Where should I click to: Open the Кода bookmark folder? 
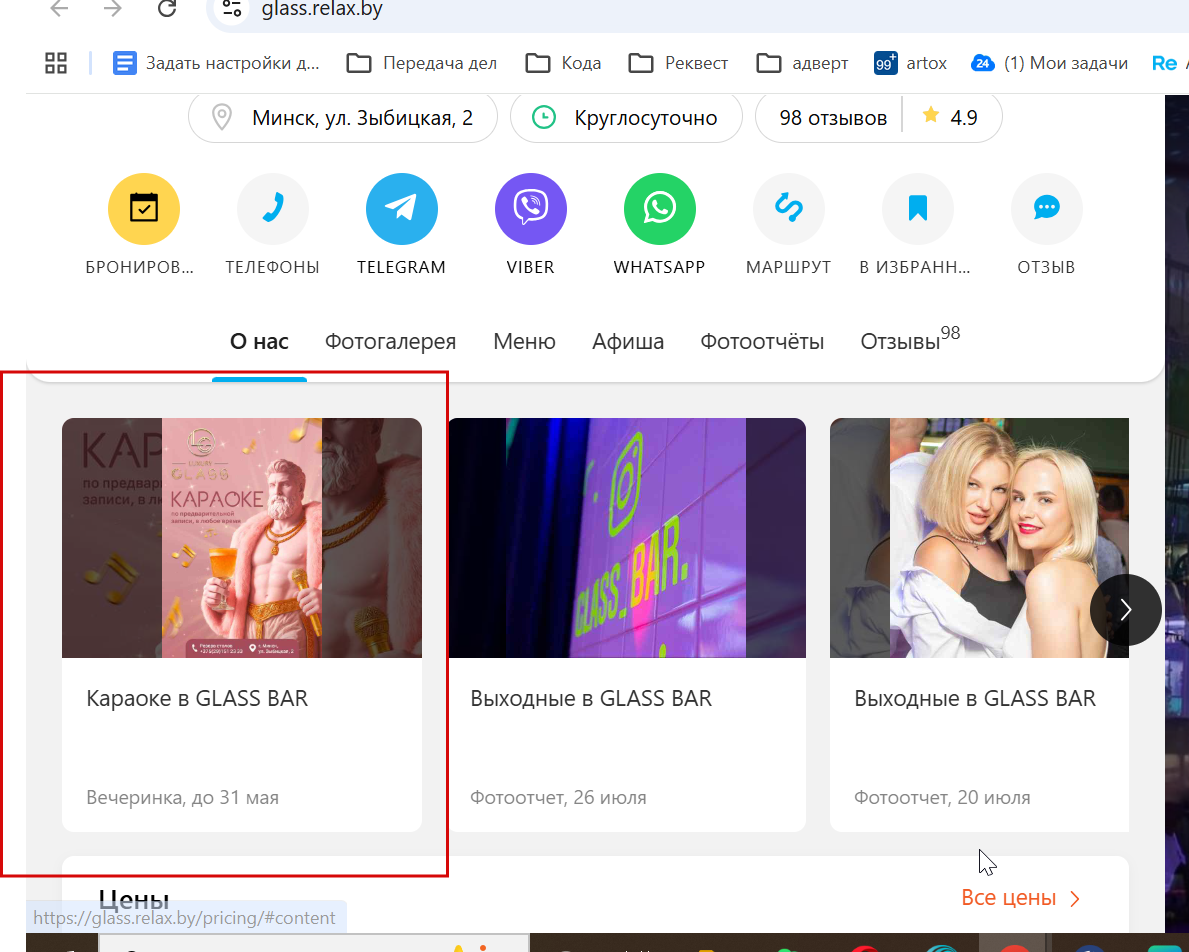563,63
